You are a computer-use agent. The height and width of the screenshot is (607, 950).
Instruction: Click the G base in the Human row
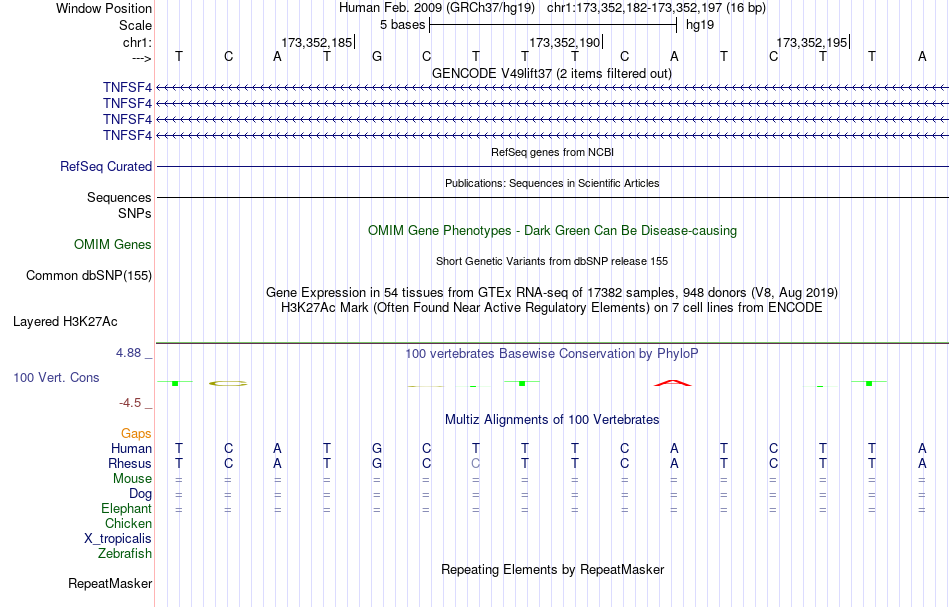click(377, 448)
